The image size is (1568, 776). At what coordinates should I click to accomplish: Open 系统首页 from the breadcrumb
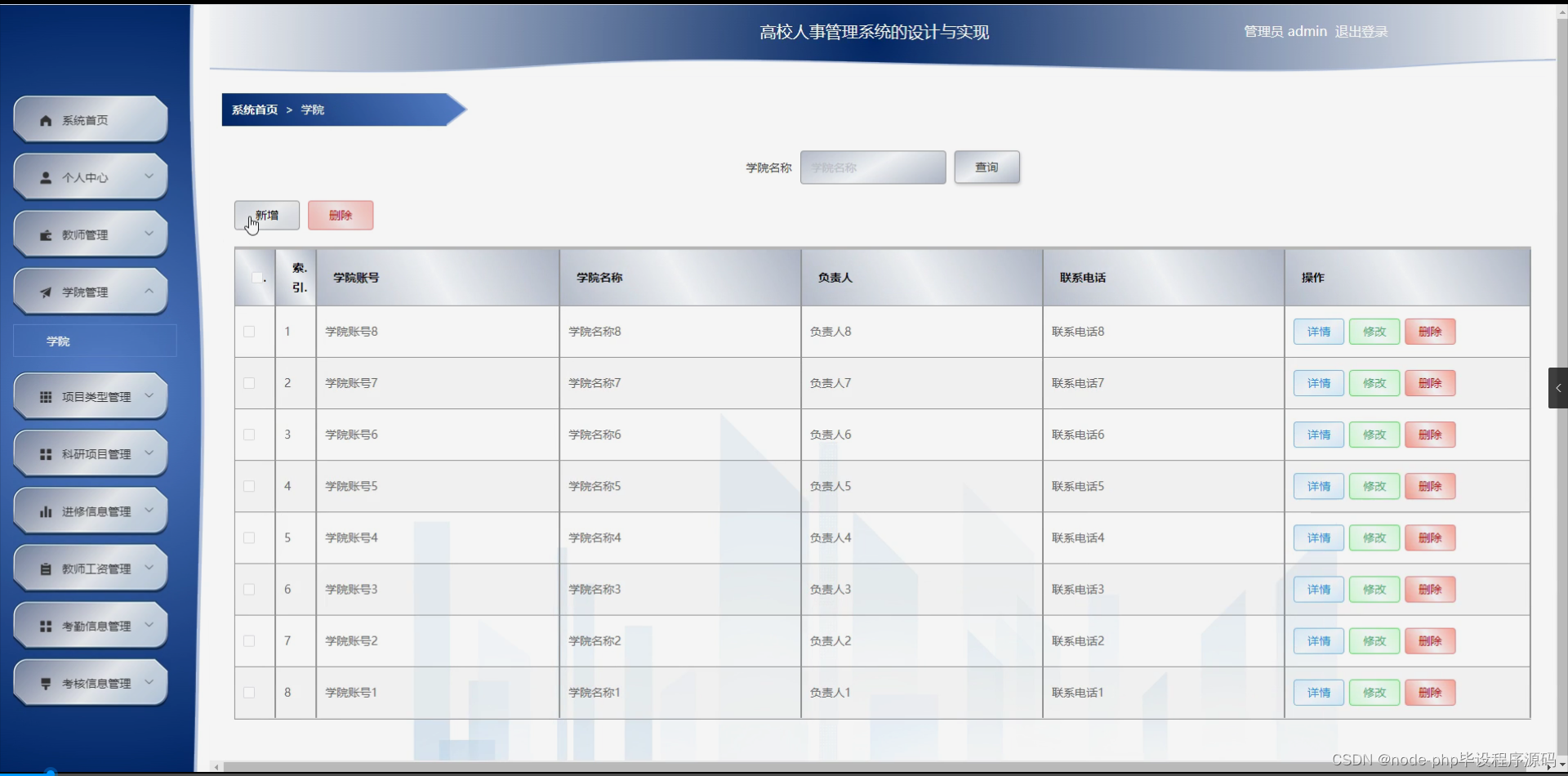point(253,109)
